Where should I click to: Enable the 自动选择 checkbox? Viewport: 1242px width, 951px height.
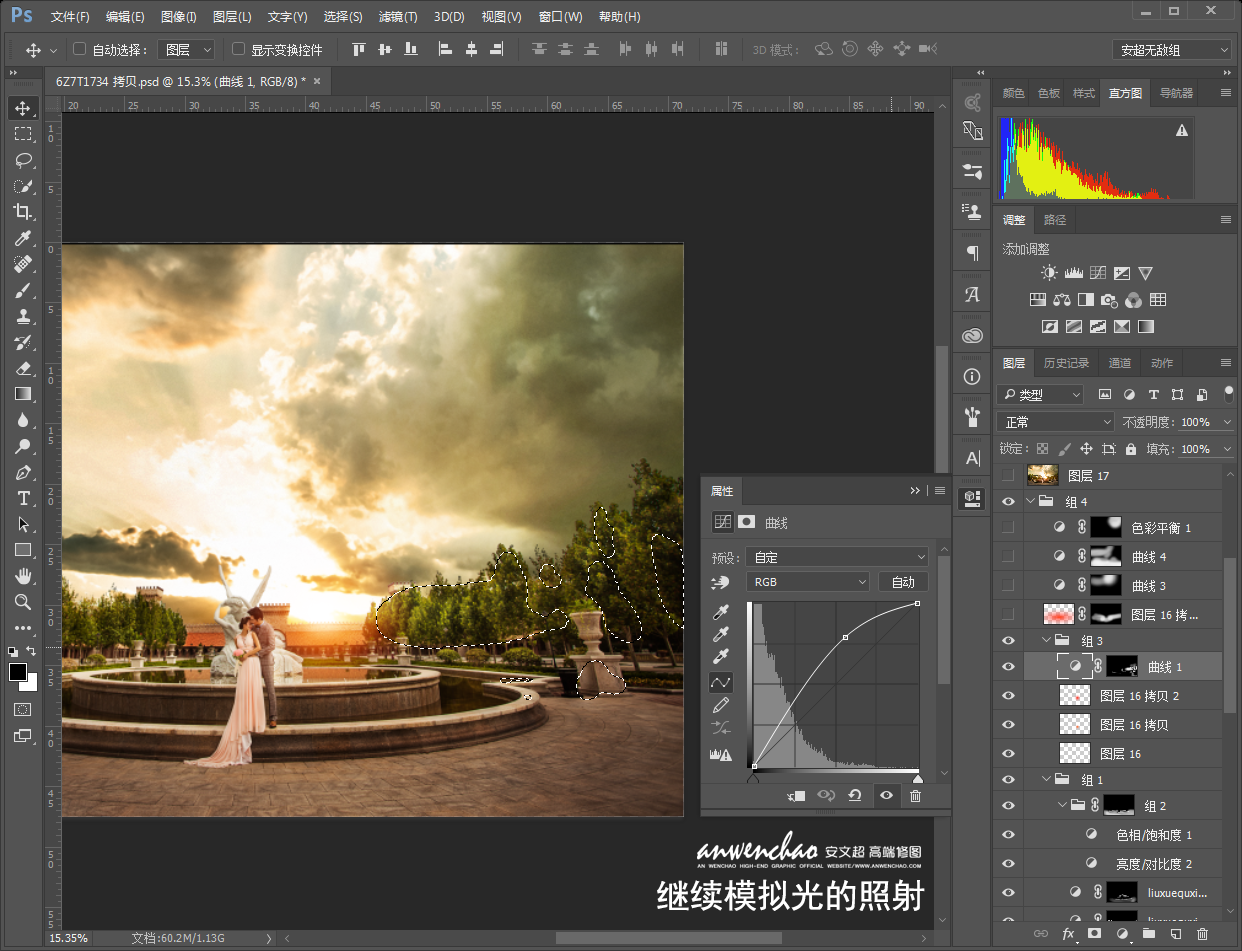tap(80, 49)
